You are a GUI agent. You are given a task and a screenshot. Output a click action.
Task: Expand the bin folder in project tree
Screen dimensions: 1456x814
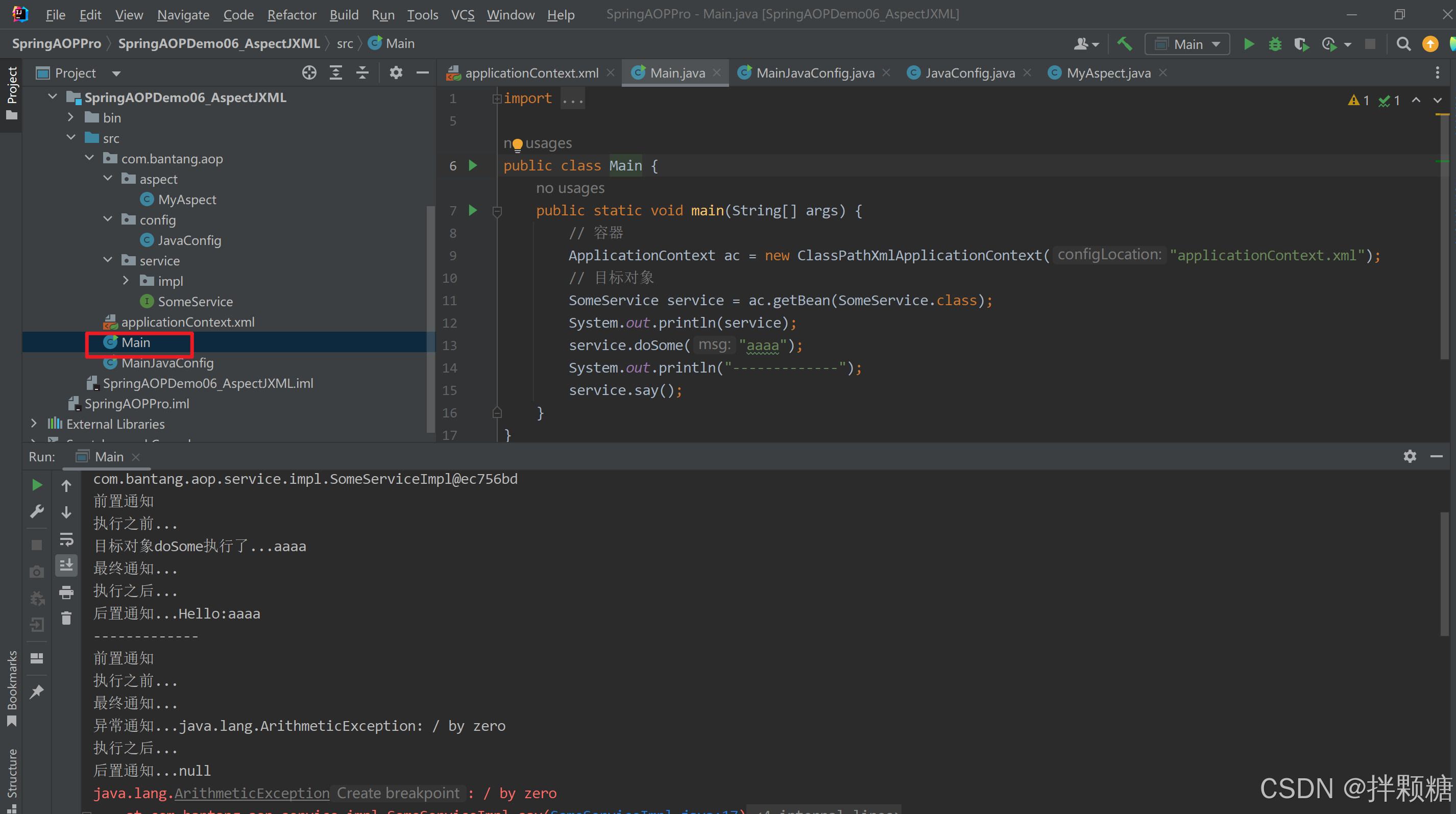pos(70,117)
